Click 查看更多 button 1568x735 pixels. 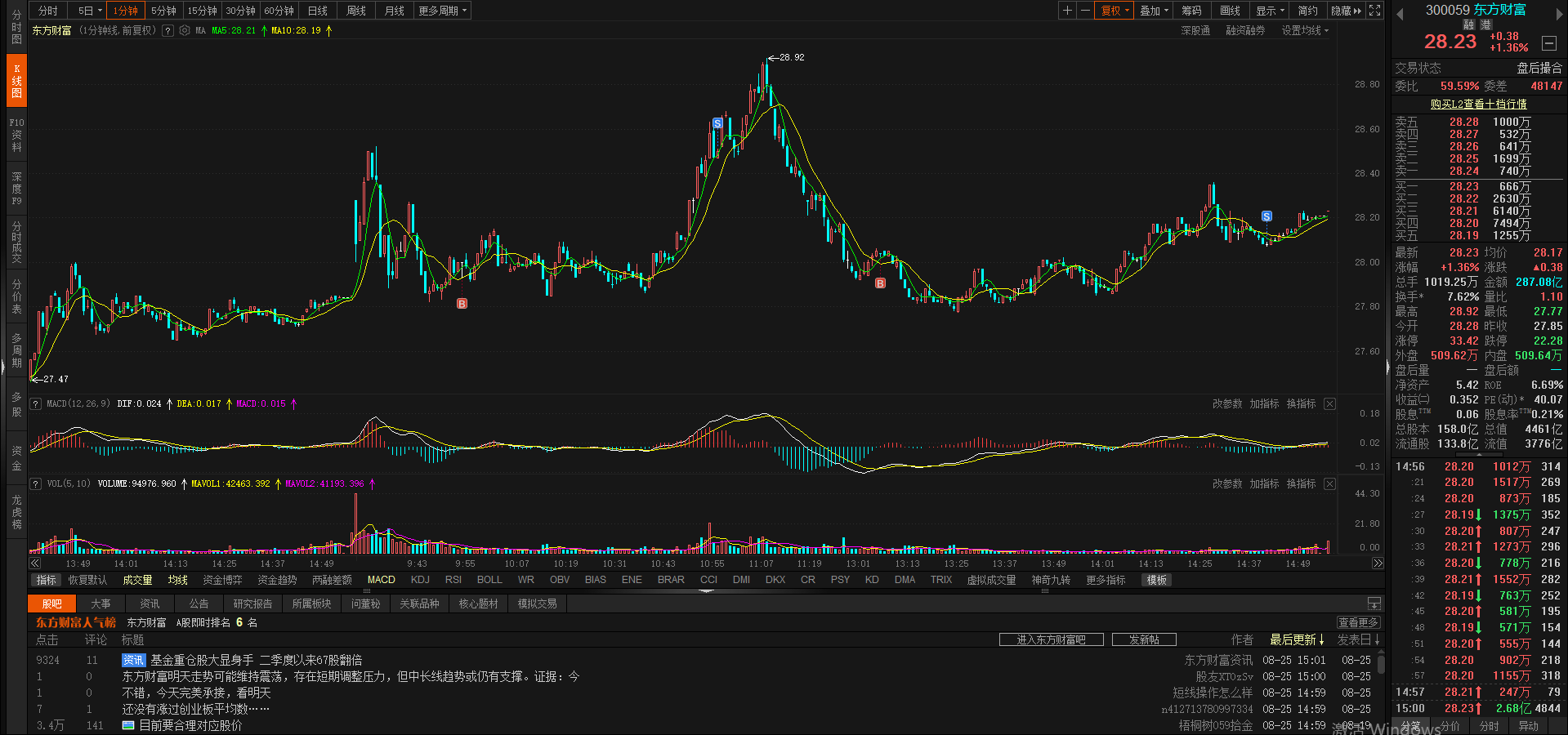coord(1358,622)
